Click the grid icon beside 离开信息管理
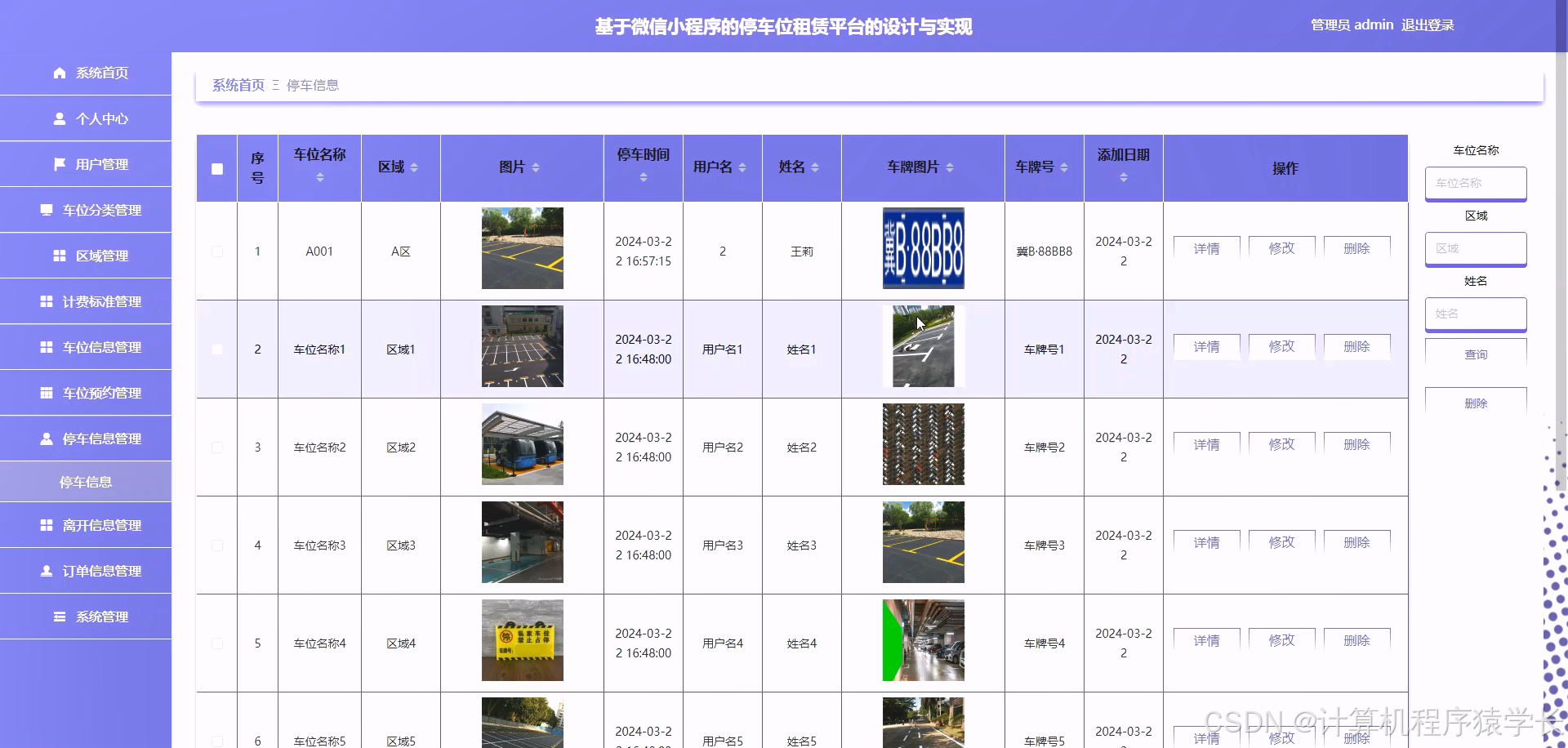1568x748 pixels. (x=47, y=525)
